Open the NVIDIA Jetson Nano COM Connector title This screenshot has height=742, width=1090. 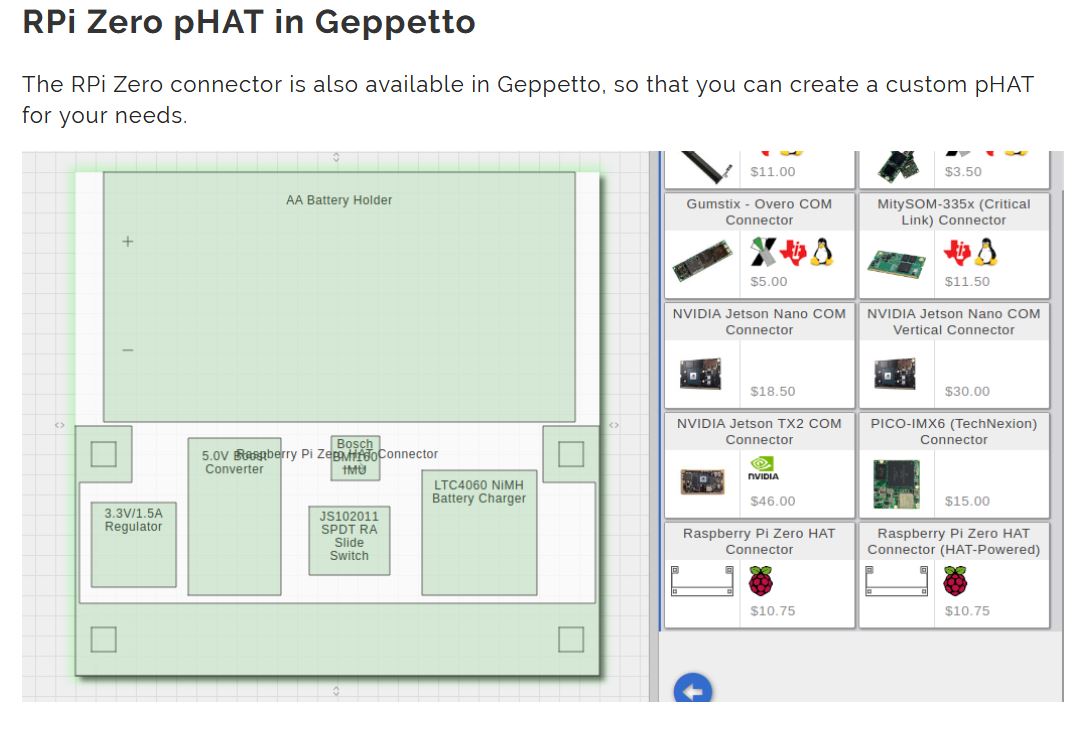(759, 322)
